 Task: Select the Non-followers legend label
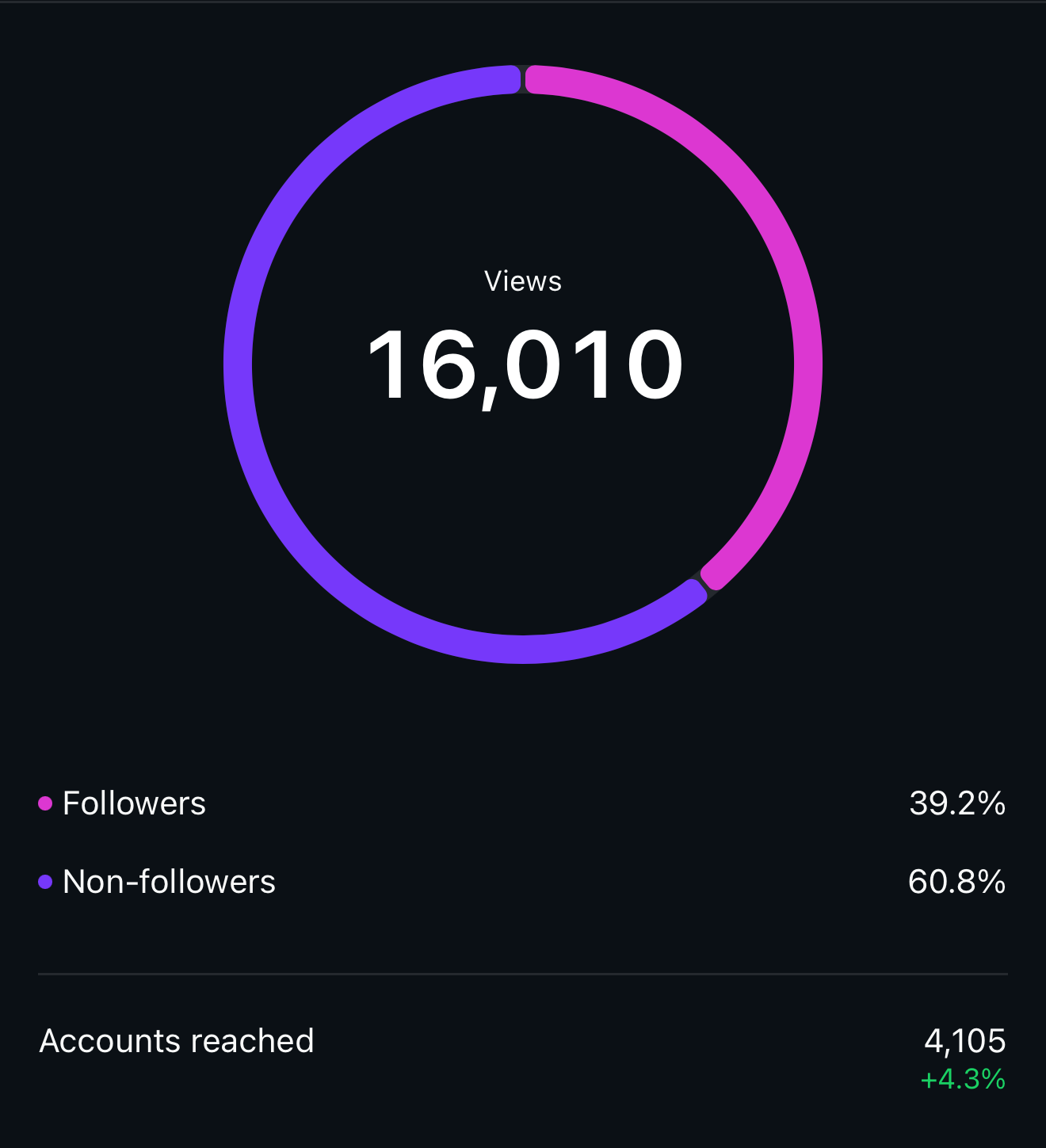click(169, 882)
